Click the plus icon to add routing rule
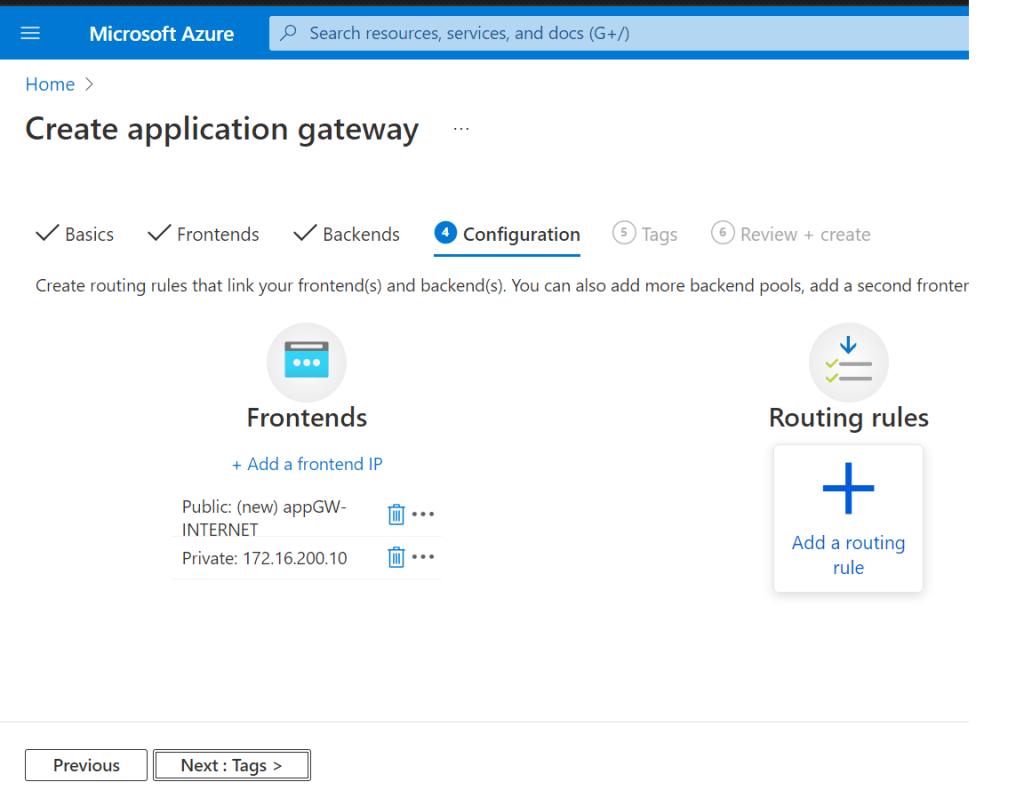Image resolution: width=1024 pixels, height=806 pixels. point(848,489)
